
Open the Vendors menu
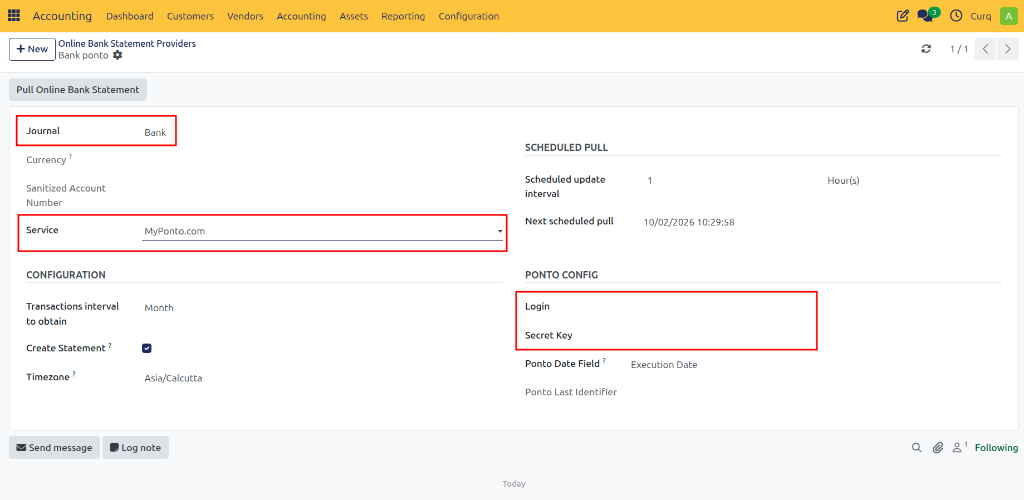(245, 16)
